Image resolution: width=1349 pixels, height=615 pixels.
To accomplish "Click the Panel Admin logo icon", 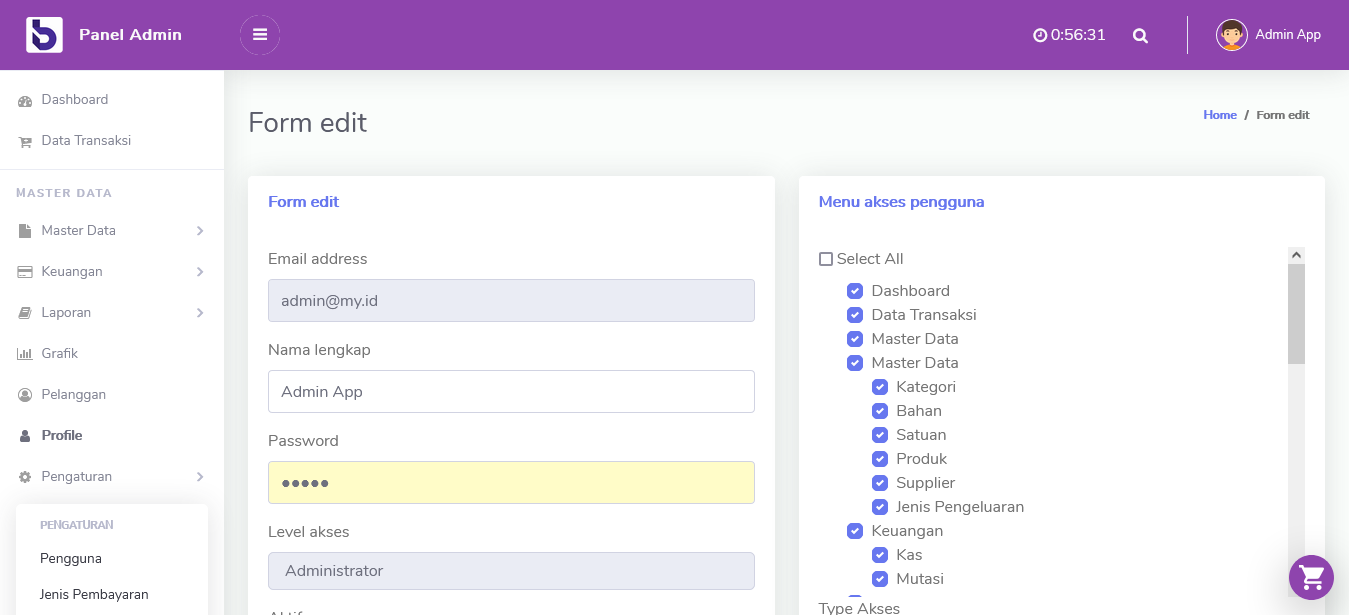I will (x=44, y=35).
